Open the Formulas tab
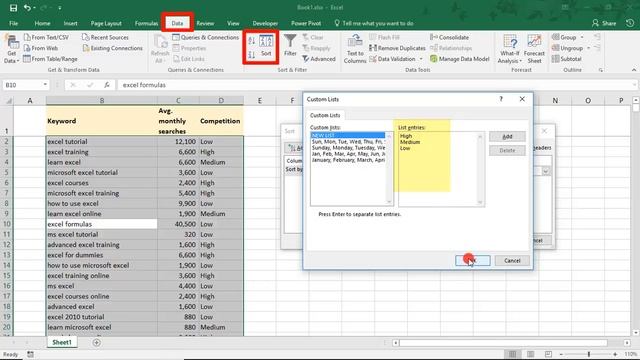Screen dimensions: 640x360 pos(146,23)
